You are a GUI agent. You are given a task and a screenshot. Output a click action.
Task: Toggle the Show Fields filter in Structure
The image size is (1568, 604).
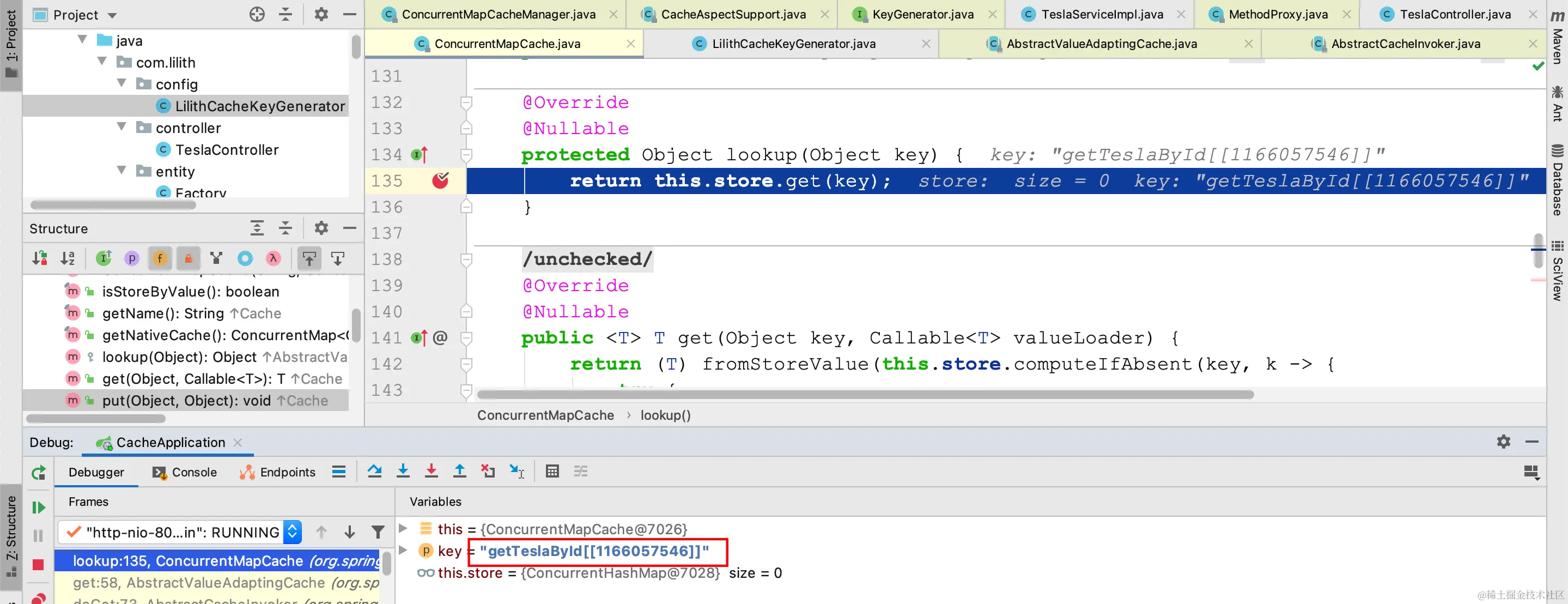pos(160,259)
